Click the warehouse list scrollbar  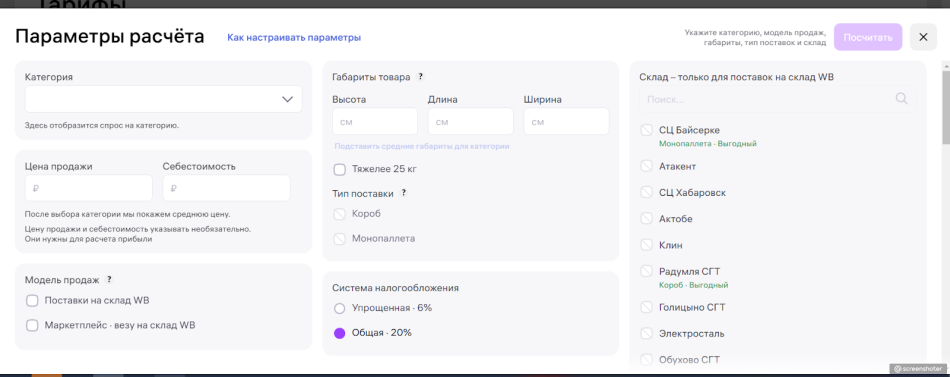pos(946,102)
